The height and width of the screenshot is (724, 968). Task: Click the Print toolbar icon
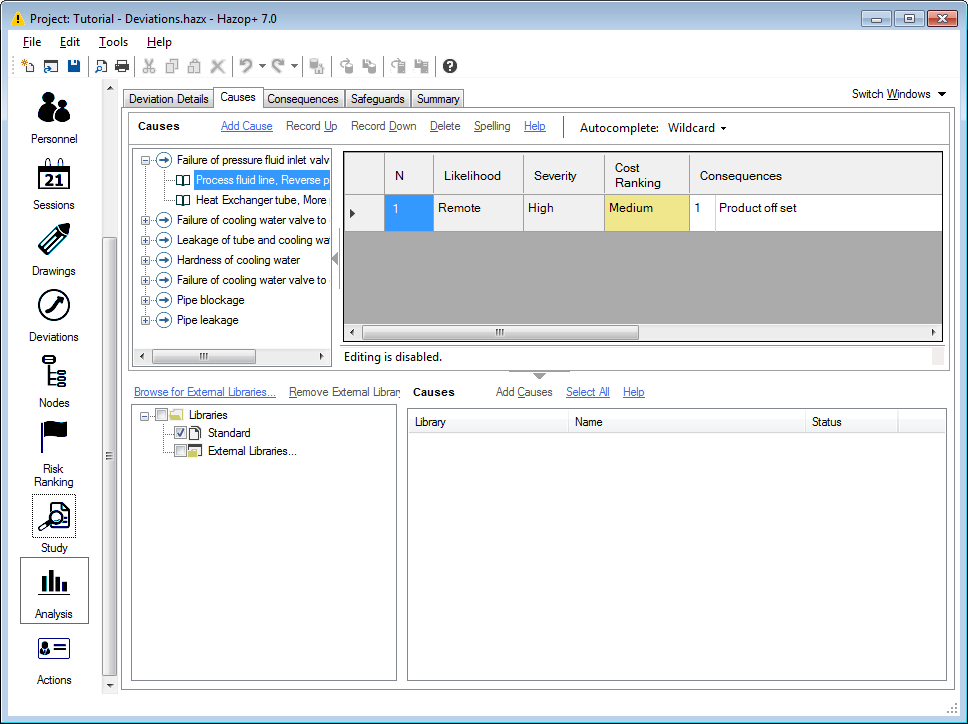tap(122, 66)
